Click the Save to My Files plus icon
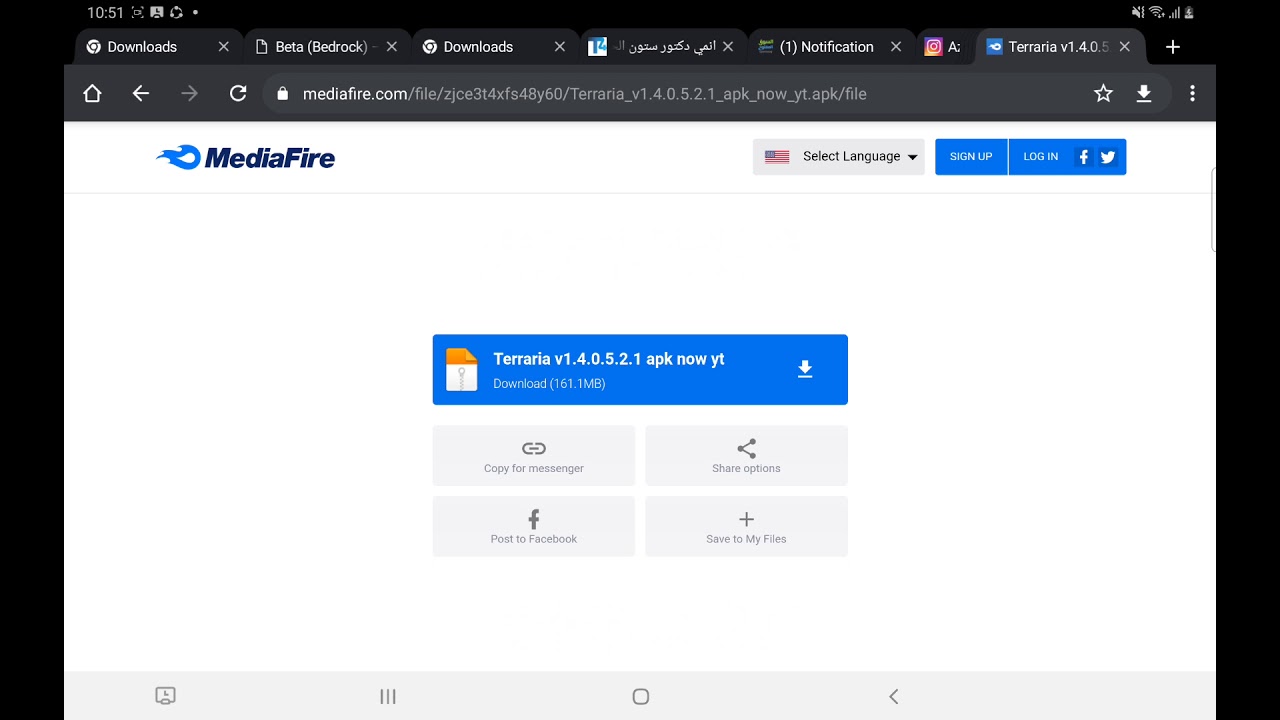Viewport: 1280px width, 720px height. tap(746, 519)
